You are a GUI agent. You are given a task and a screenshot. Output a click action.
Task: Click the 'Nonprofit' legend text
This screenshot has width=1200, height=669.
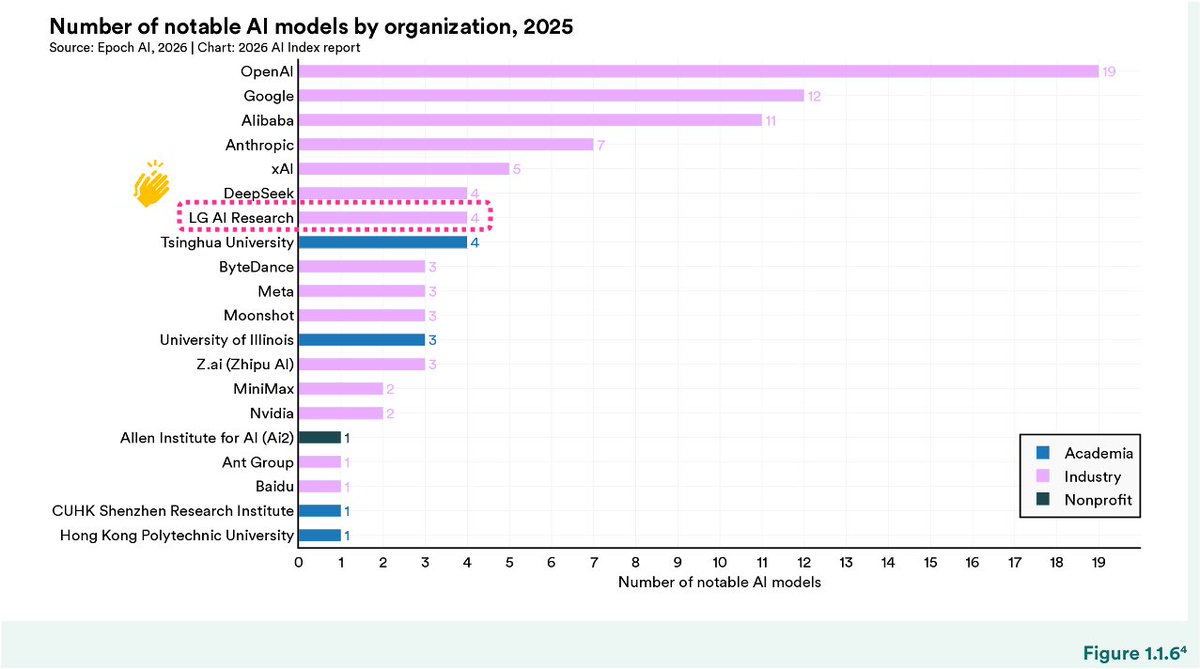(1098, 501)
